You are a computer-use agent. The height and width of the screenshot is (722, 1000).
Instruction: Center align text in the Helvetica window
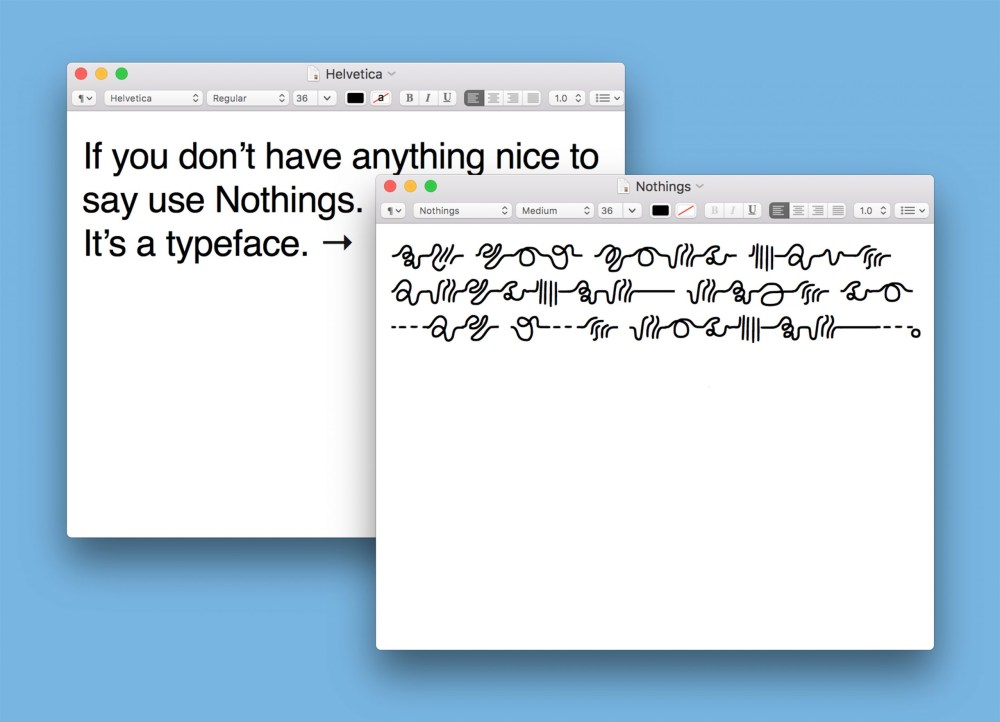(493, 98)
